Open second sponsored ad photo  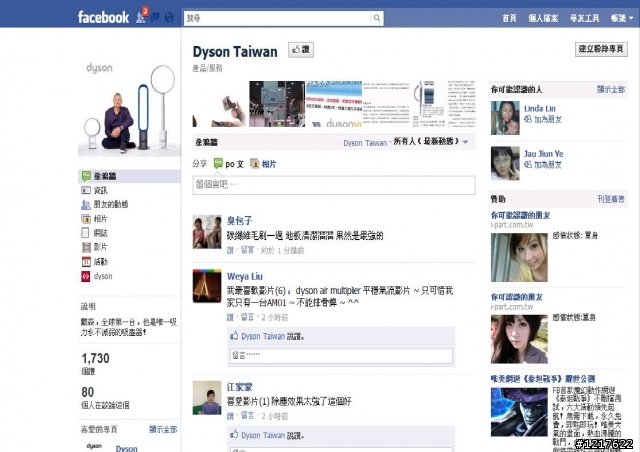[519, 339]
